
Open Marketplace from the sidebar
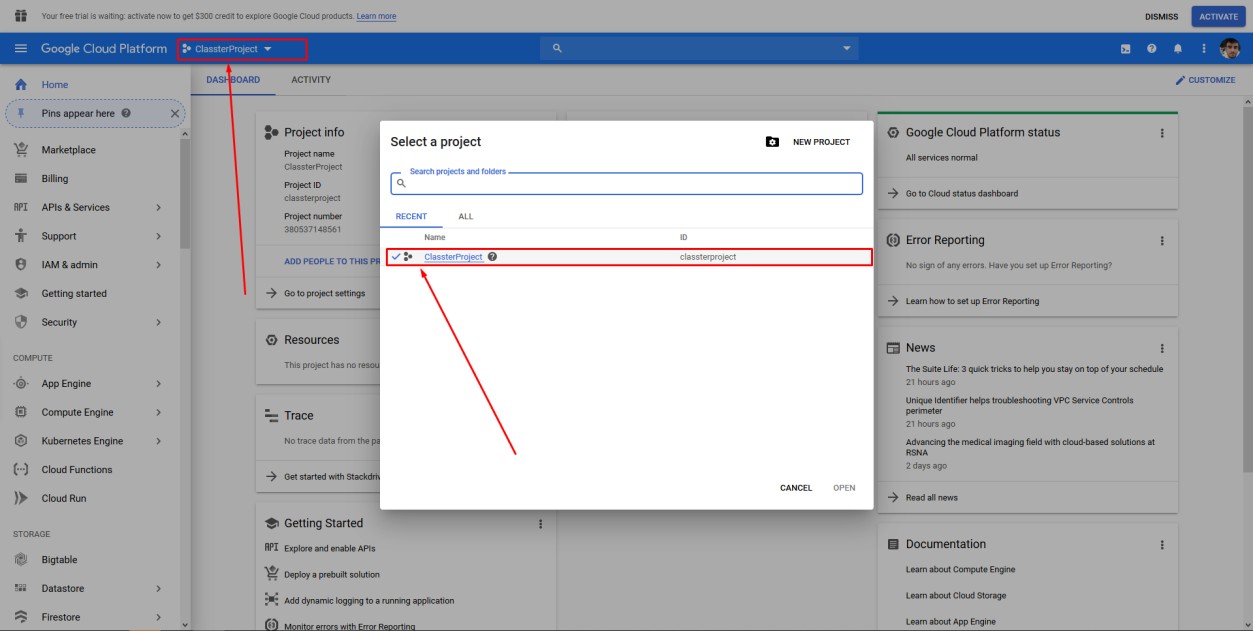[x=68, y=150]
